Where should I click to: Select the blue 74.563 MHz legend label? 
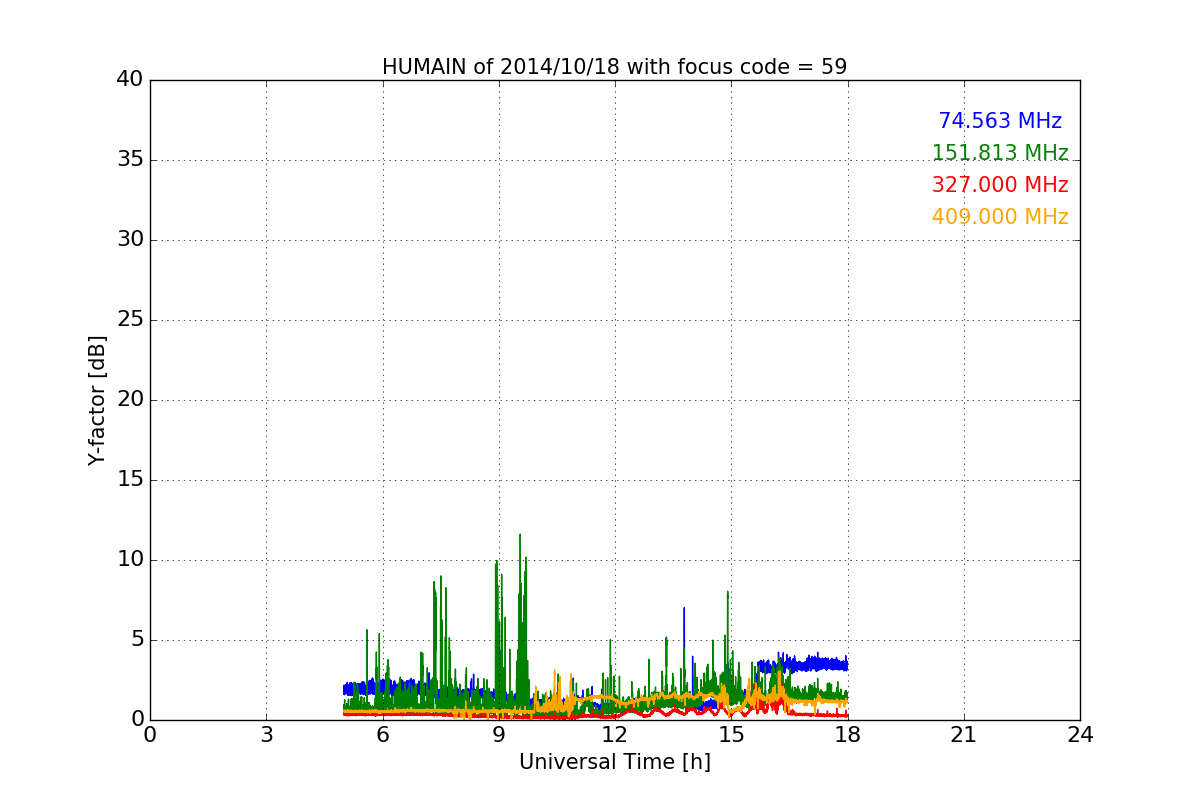1000,121
